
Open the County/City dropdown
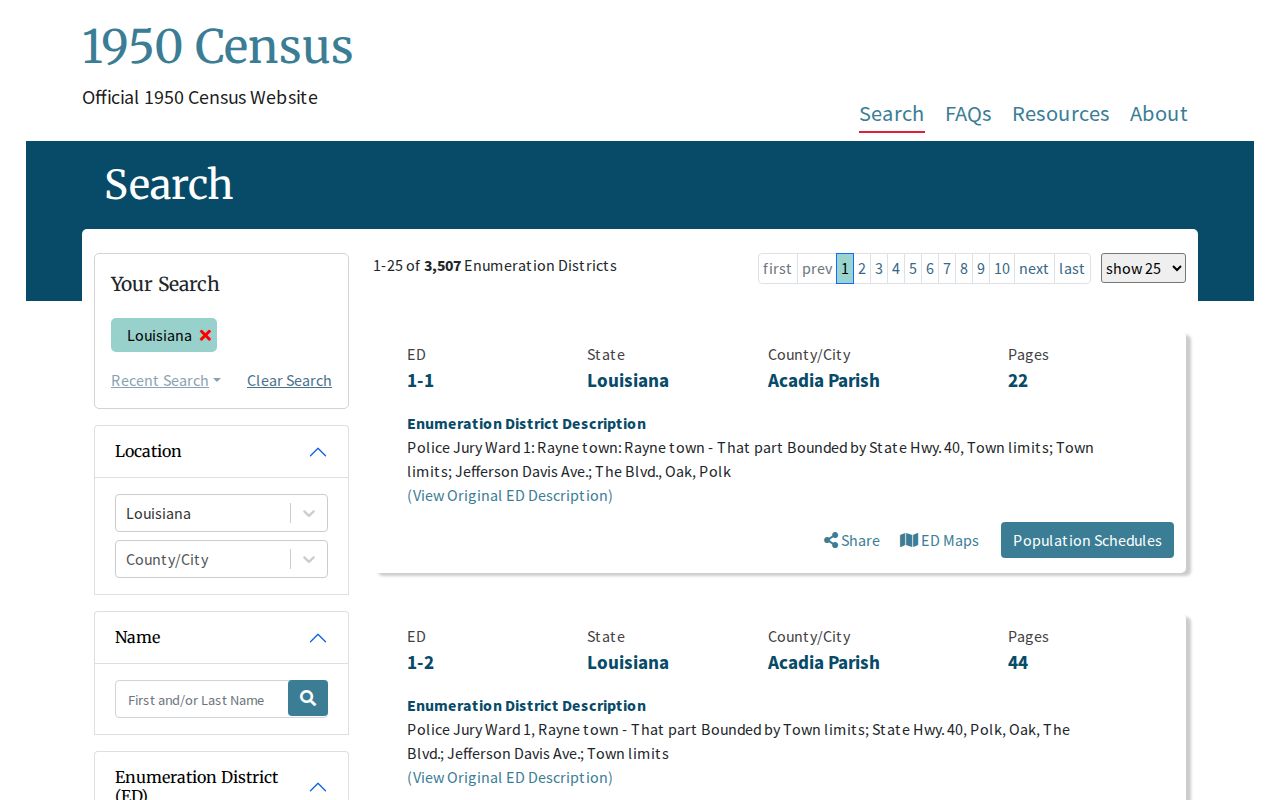[x=221, y=559]
